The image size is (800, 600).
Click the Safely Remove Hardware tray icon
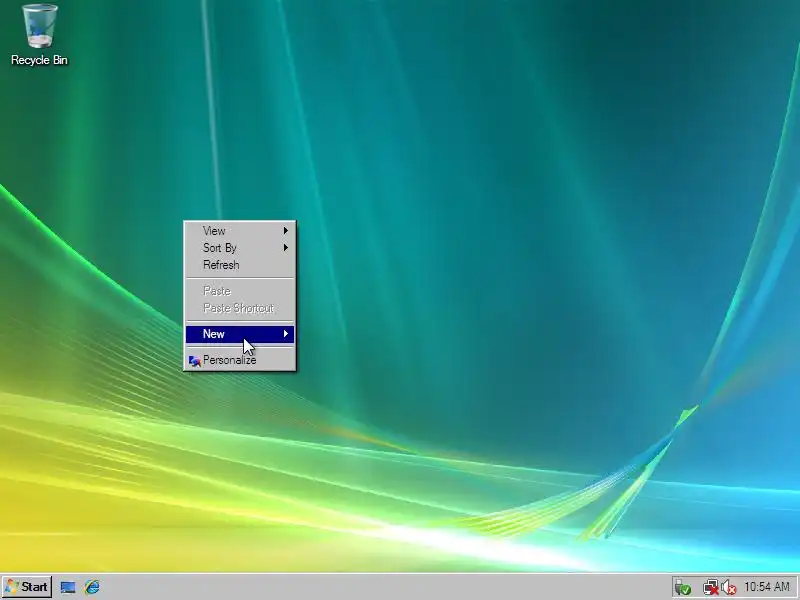[683, 588]
